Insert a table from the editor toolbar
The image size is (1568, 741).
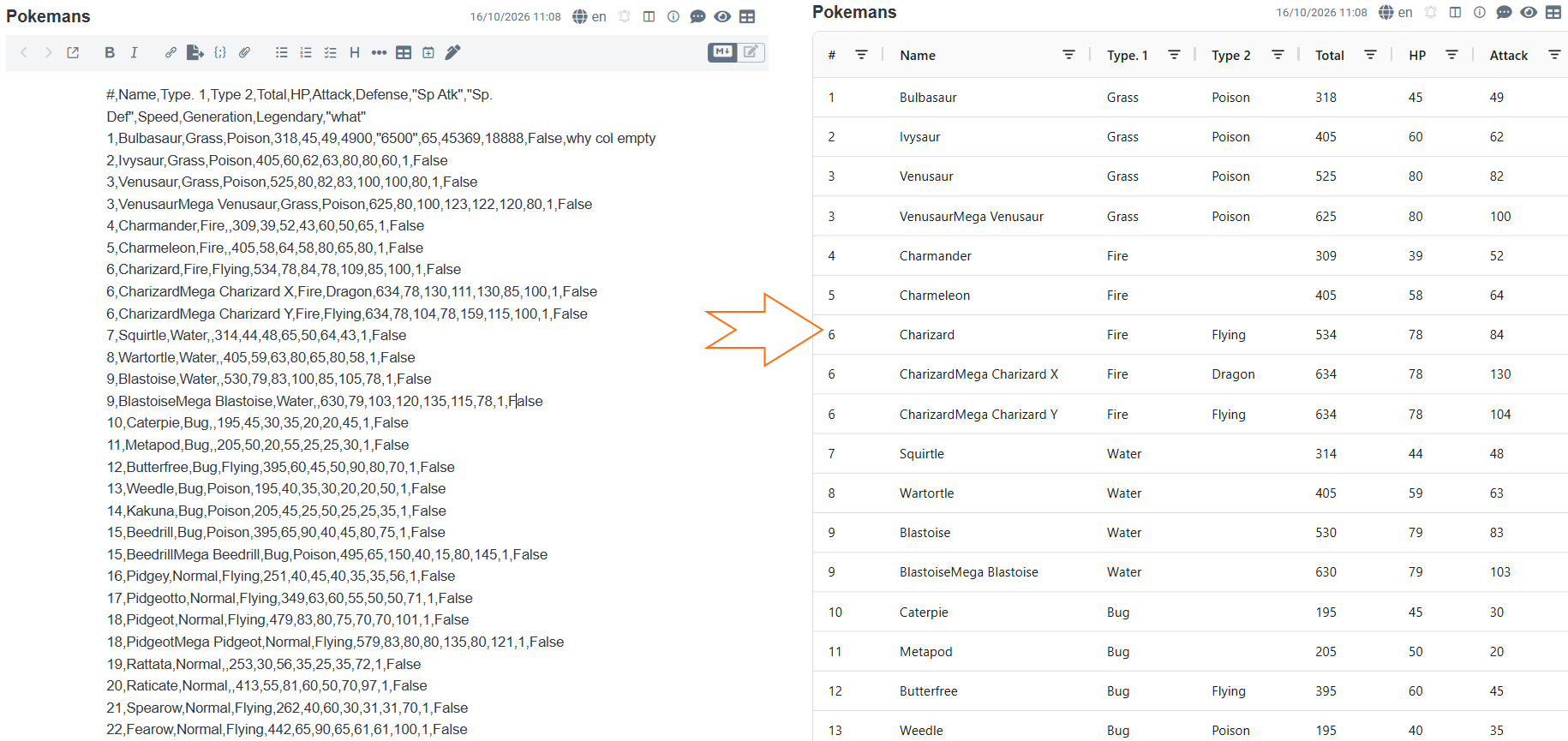[404, 53]
